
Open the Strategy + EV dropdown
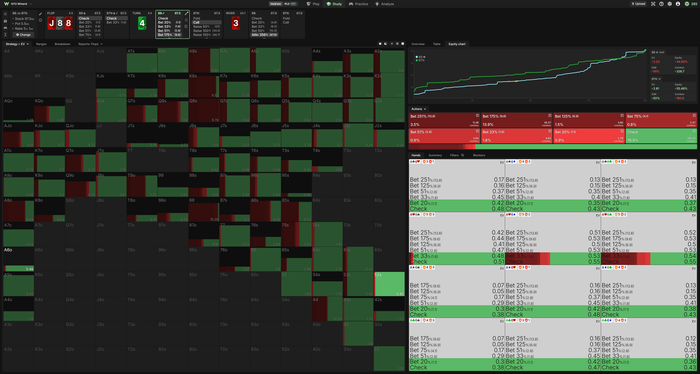pyautogui.click(x=17, y=44)
